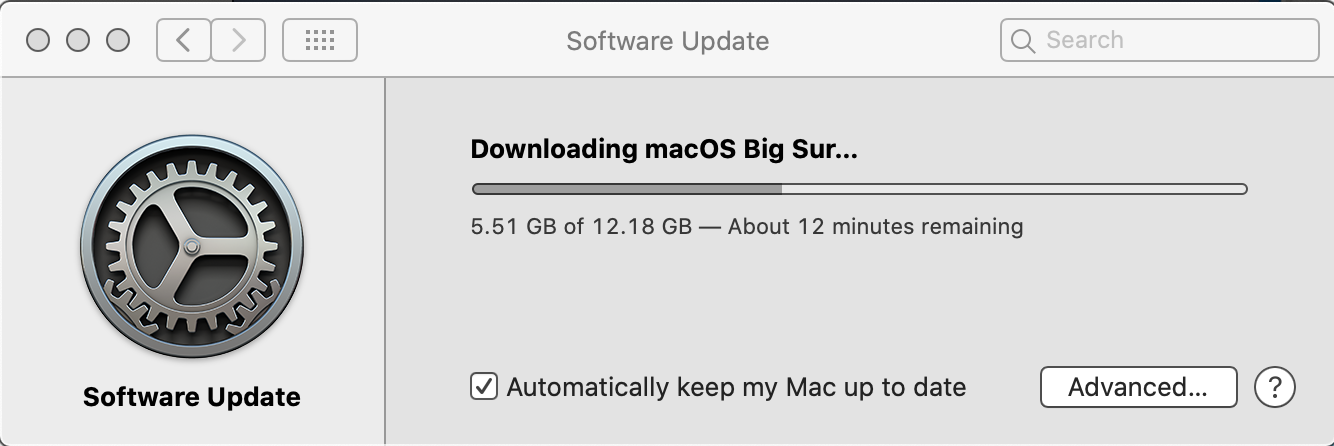Viewport: 1334px width, 446px height.
Task: Go back with the left chevron button
Action: tap(184, 40)
